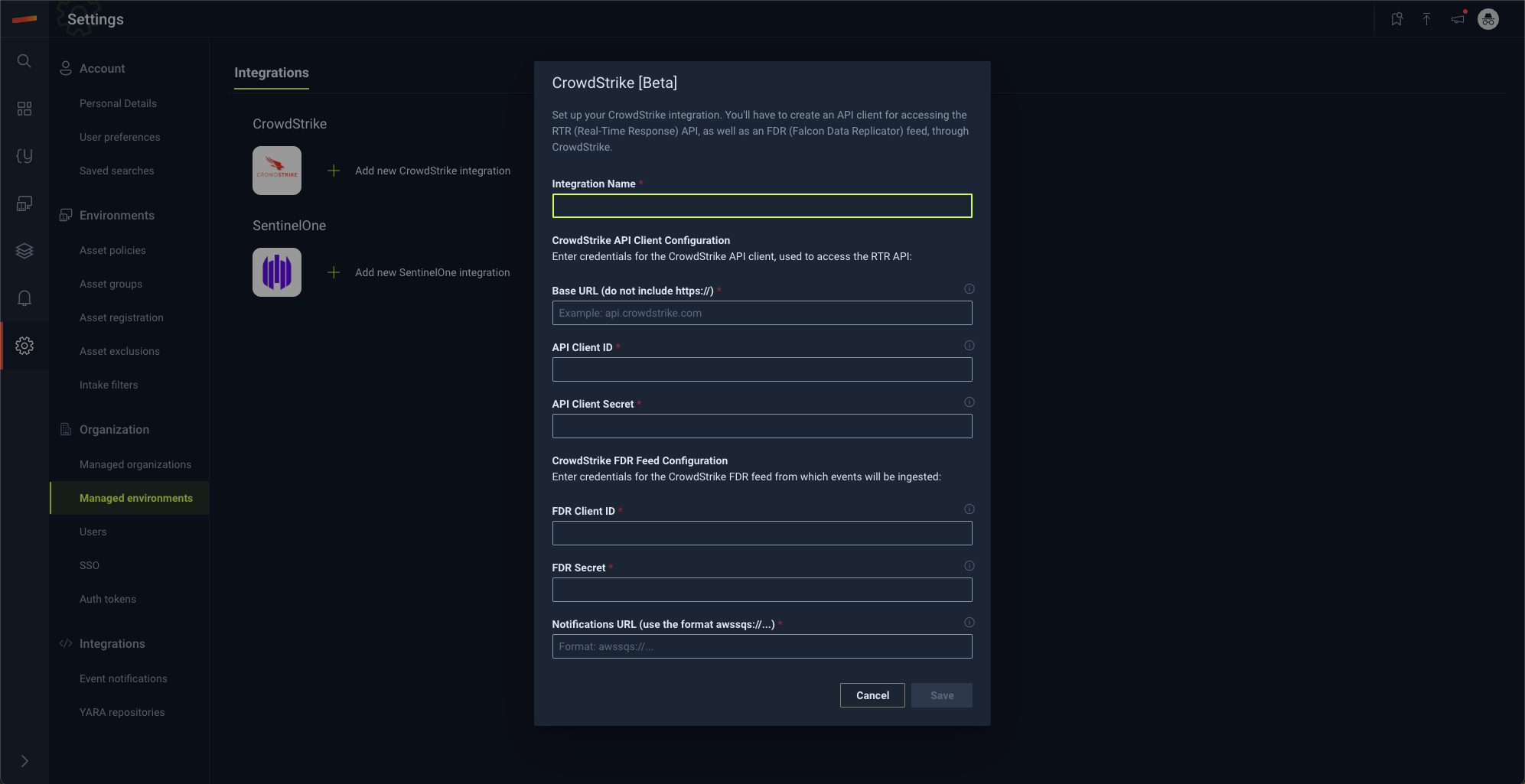Expand the left rail with chevron
Screen dimensions: 1525x784
pos(24,761)
